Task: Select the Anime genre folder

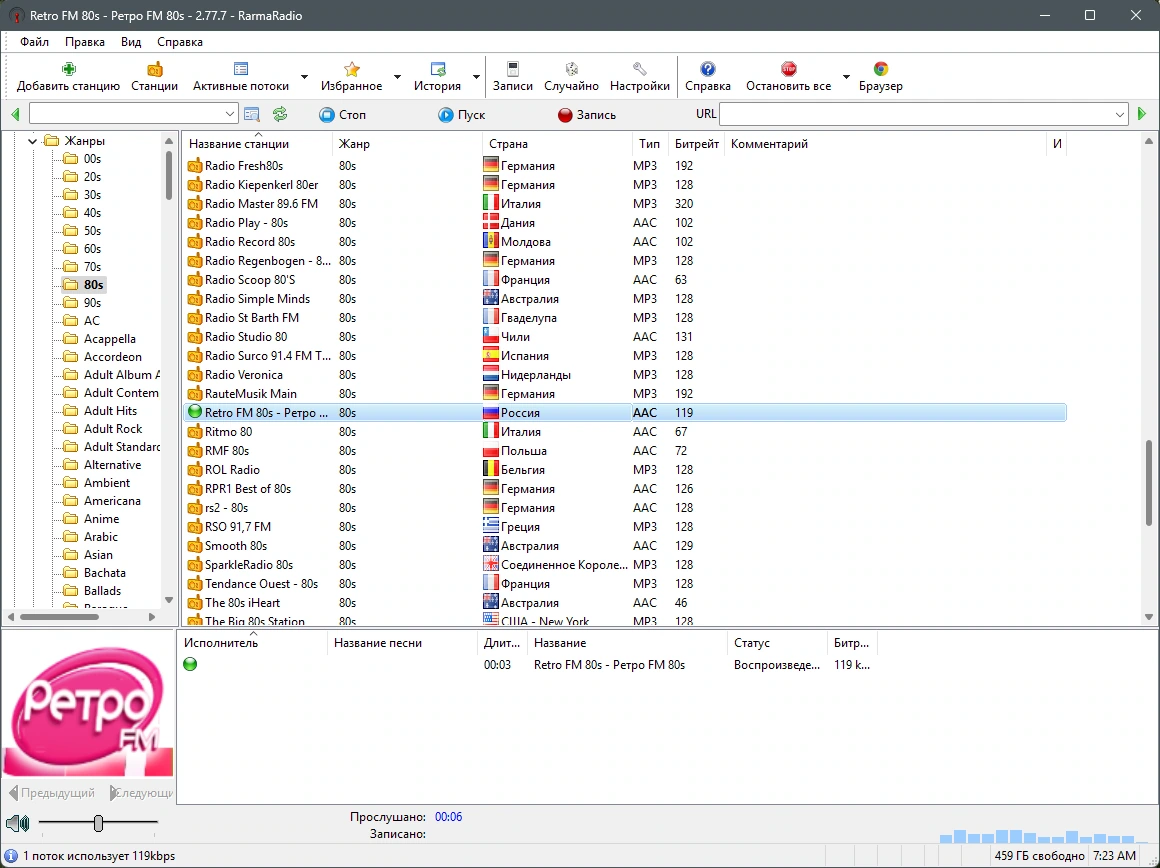Action: tap(101, 519)
